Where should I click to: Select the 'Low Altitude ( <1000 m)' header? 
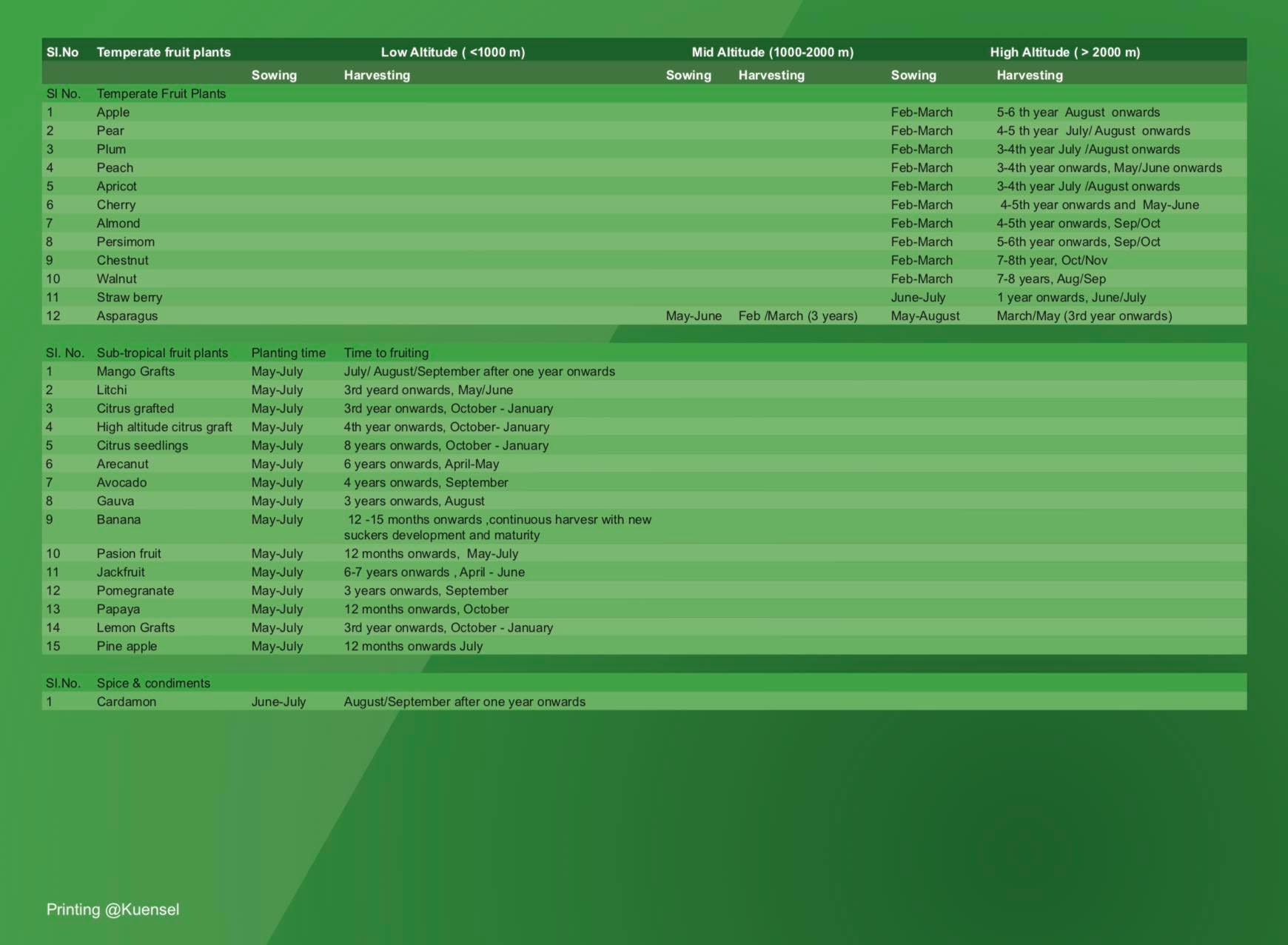(453, 52)
